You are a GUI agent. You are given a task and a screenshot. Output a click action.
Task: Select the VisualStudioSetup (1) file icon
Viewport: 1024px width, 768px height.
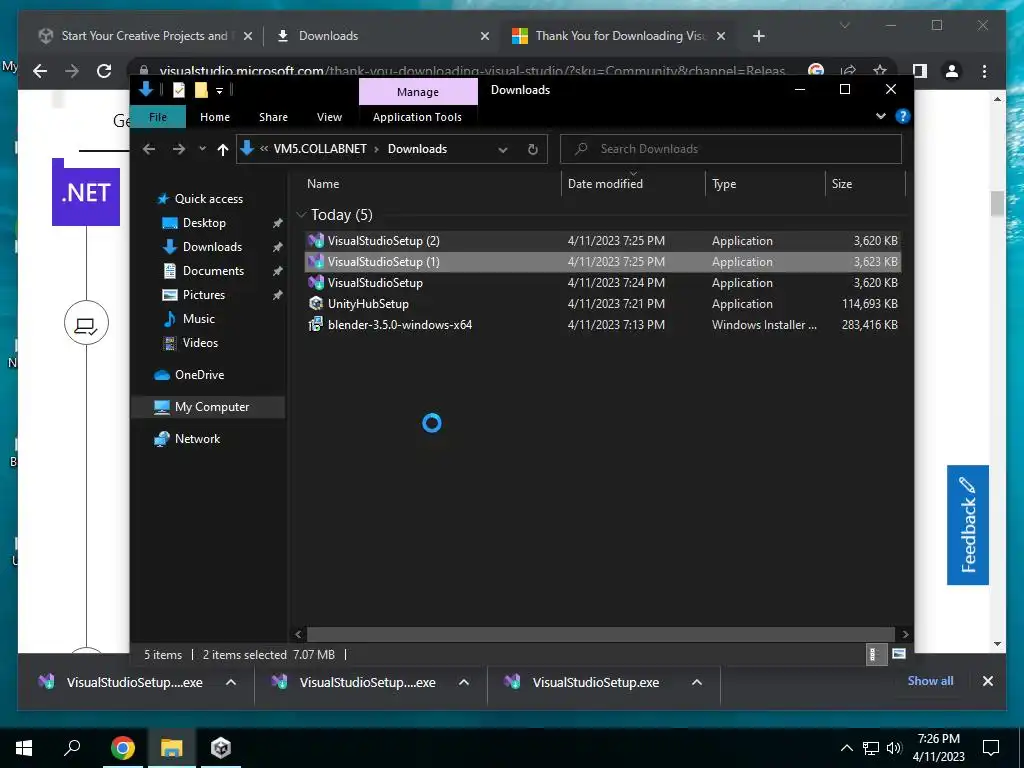coord(316,261)
